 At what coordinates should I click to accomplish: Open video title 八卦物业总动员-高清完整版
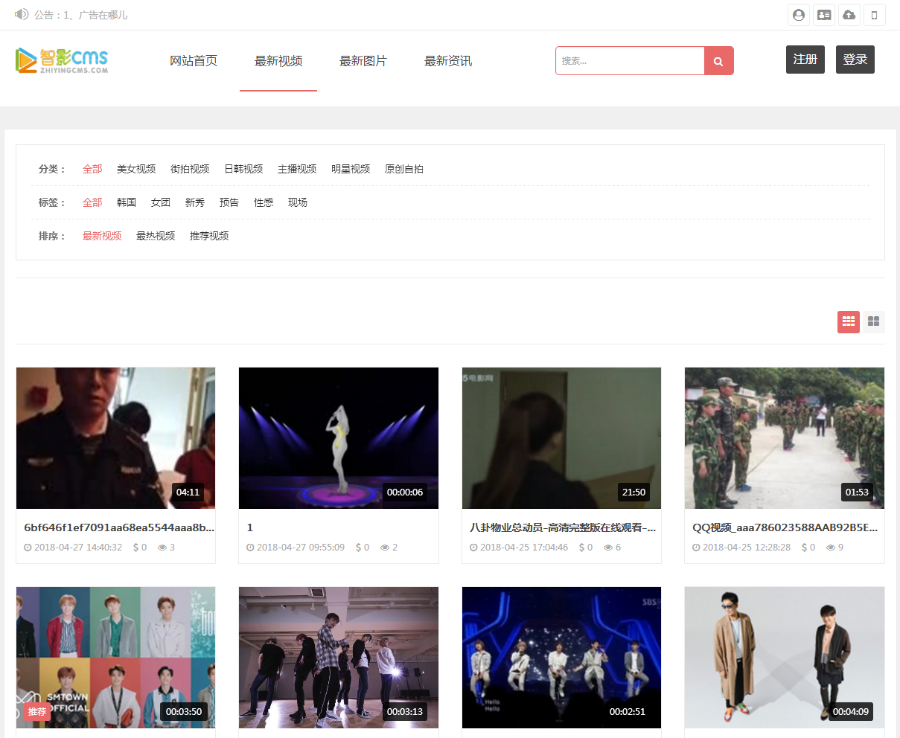pos(562,527)
